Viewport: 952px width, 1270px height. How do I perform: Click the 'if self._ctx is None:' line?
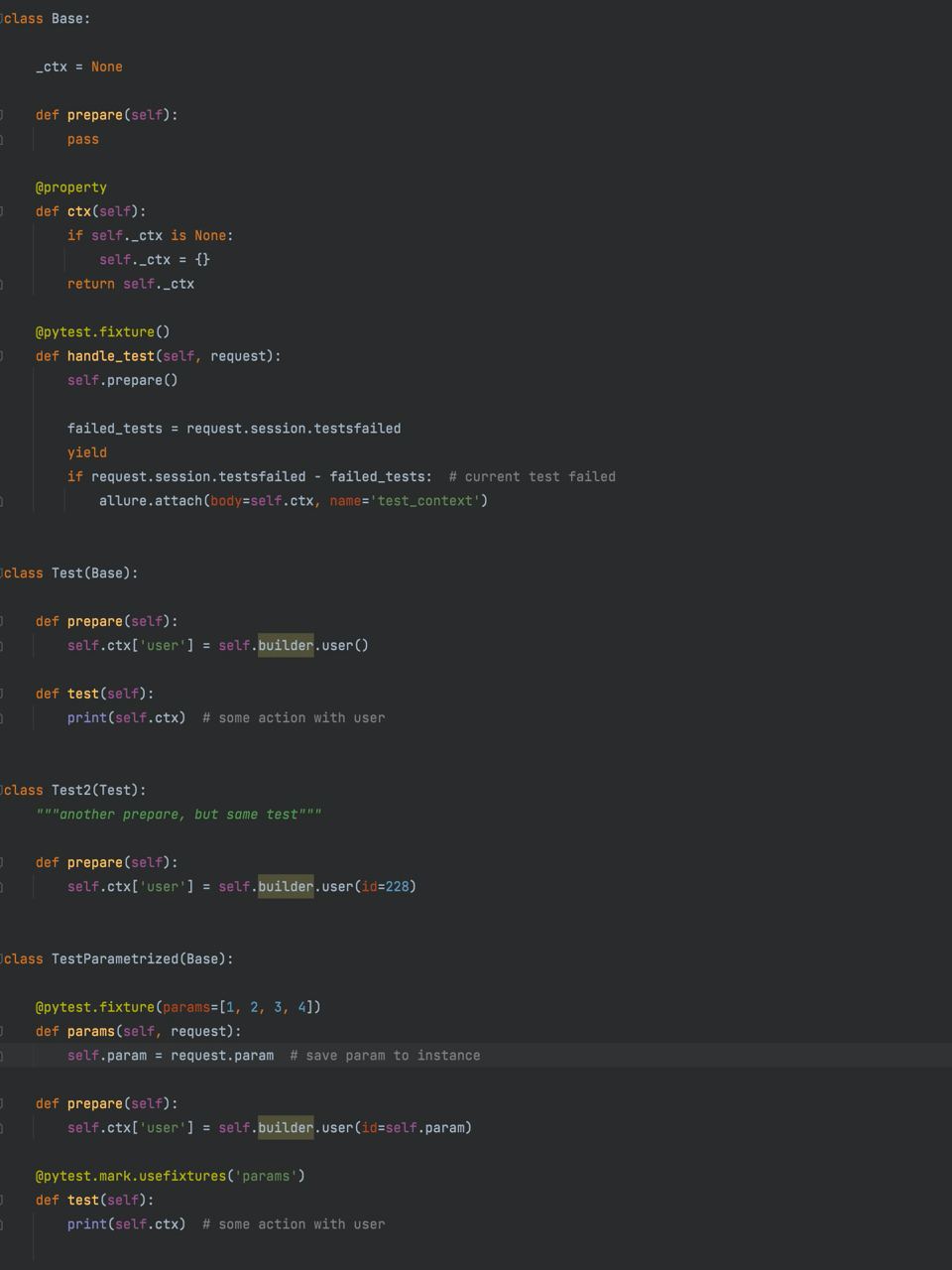click(151, 236)
